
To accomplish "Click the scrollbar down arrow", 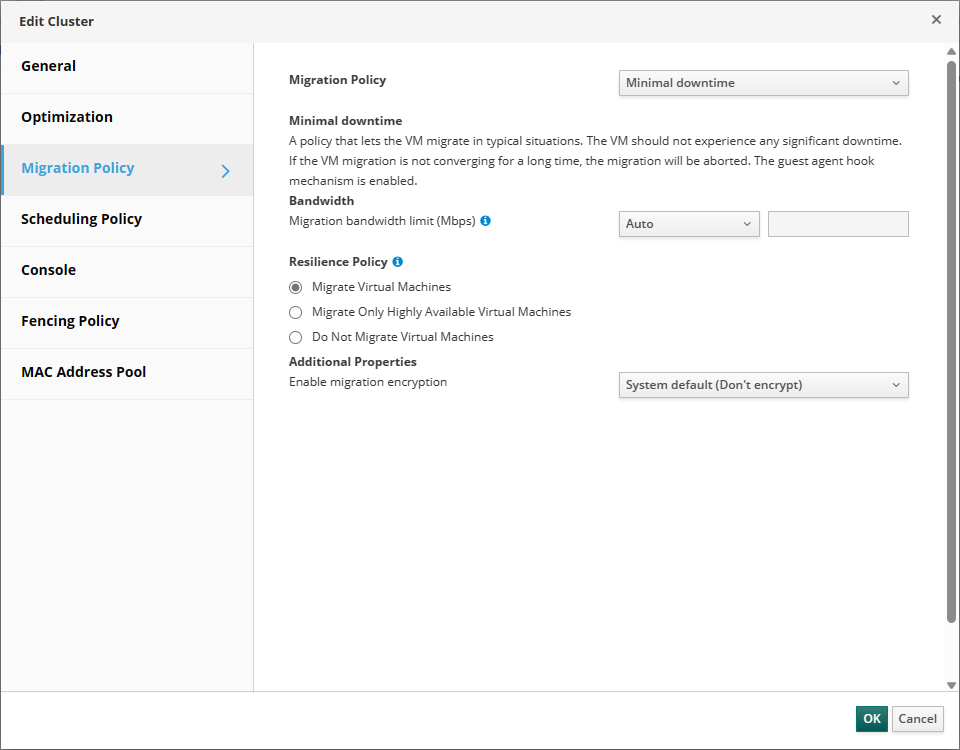I will pyautogui.click(x=951, y=685).
